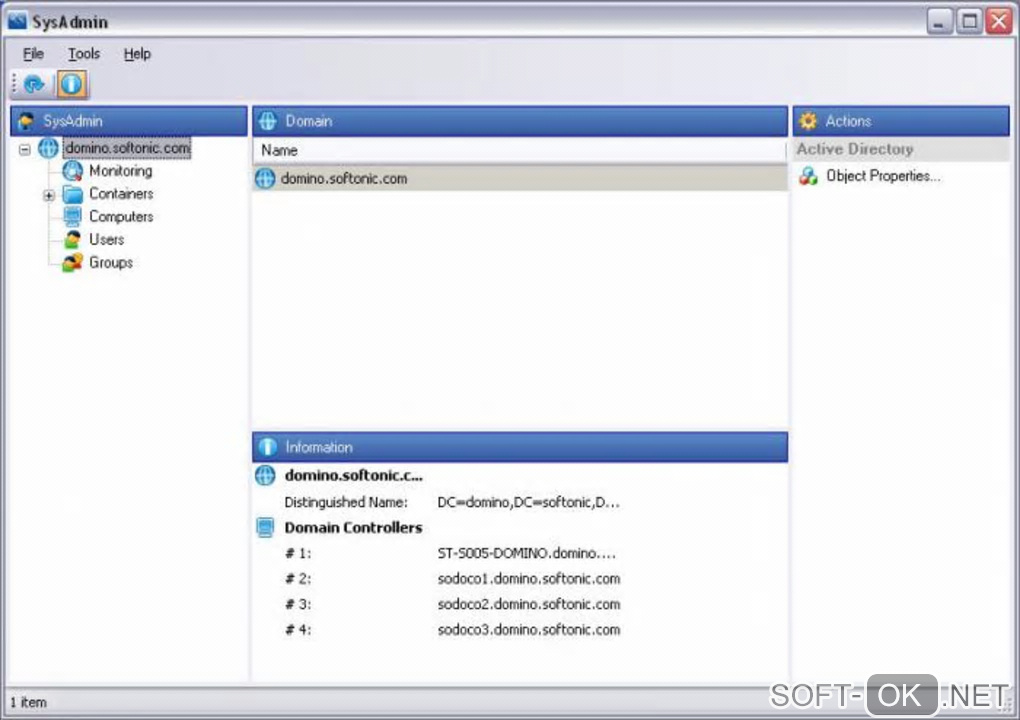Select Computers in the tree
The width and height of the screenshot is (1020, 720).
tap(121, 217)
